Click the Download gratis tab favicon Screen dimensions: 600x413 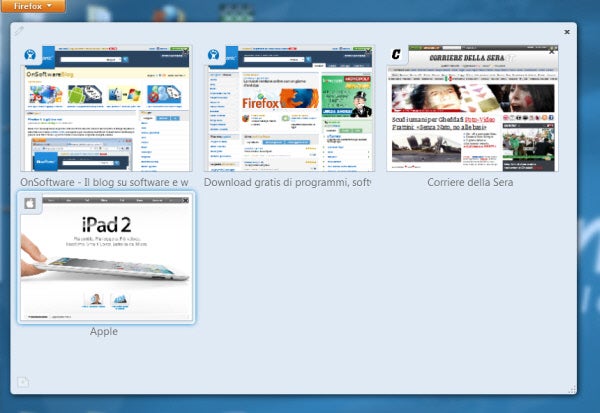214,55
